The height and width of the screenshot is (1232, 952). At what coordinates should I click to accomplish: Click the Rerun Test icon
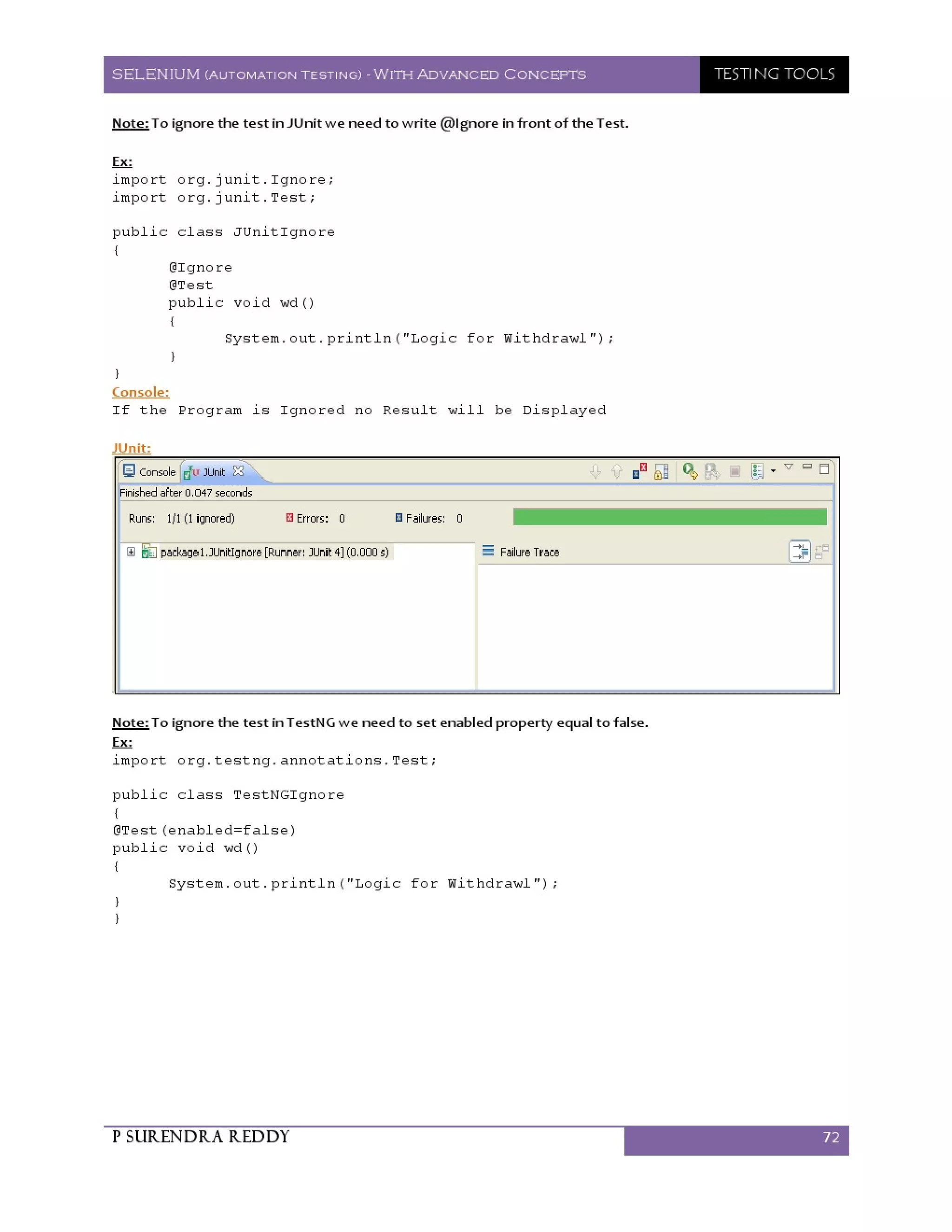click(x=690, y=471)
